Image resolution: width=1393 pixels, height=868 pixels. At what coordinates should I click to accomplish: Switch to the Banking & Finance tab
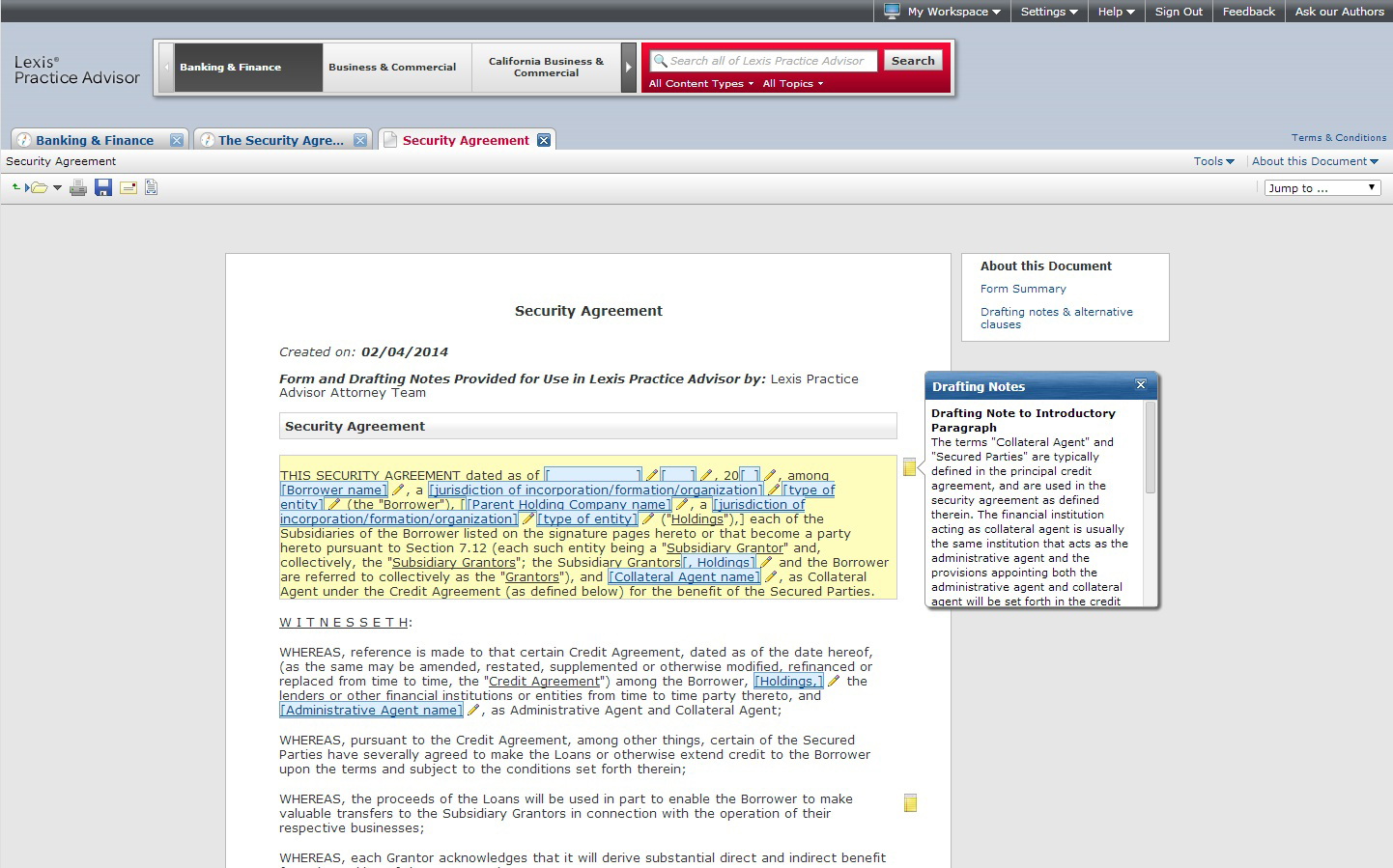tap(94, 140)
